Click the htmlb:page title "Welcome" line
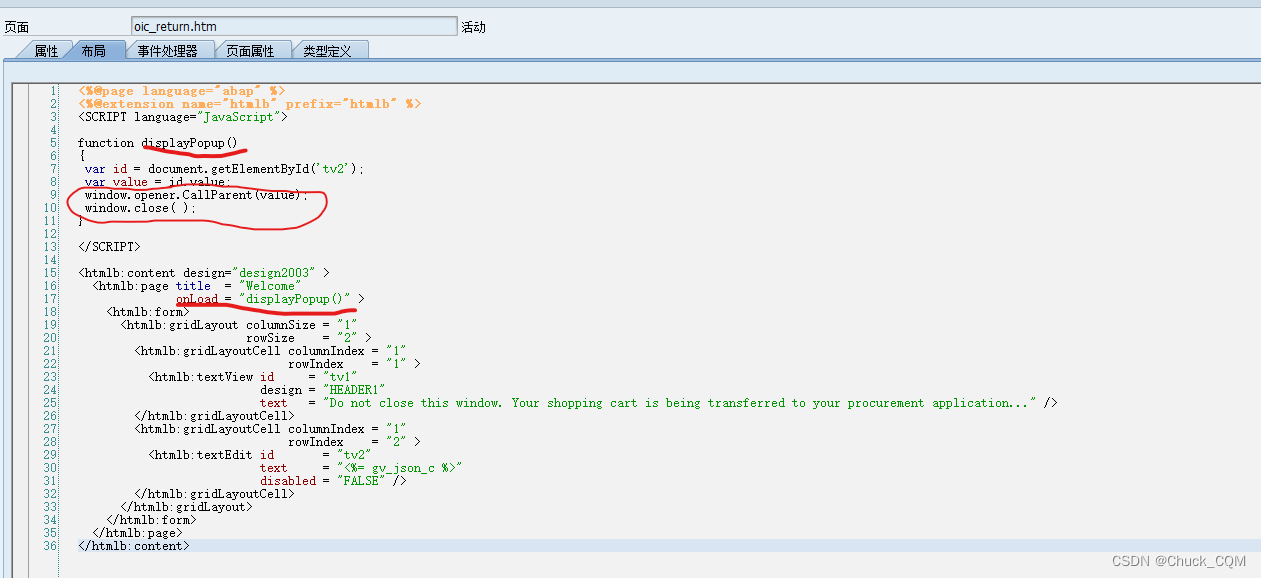The image size is (1261, 578). click(x=197, y=285)
